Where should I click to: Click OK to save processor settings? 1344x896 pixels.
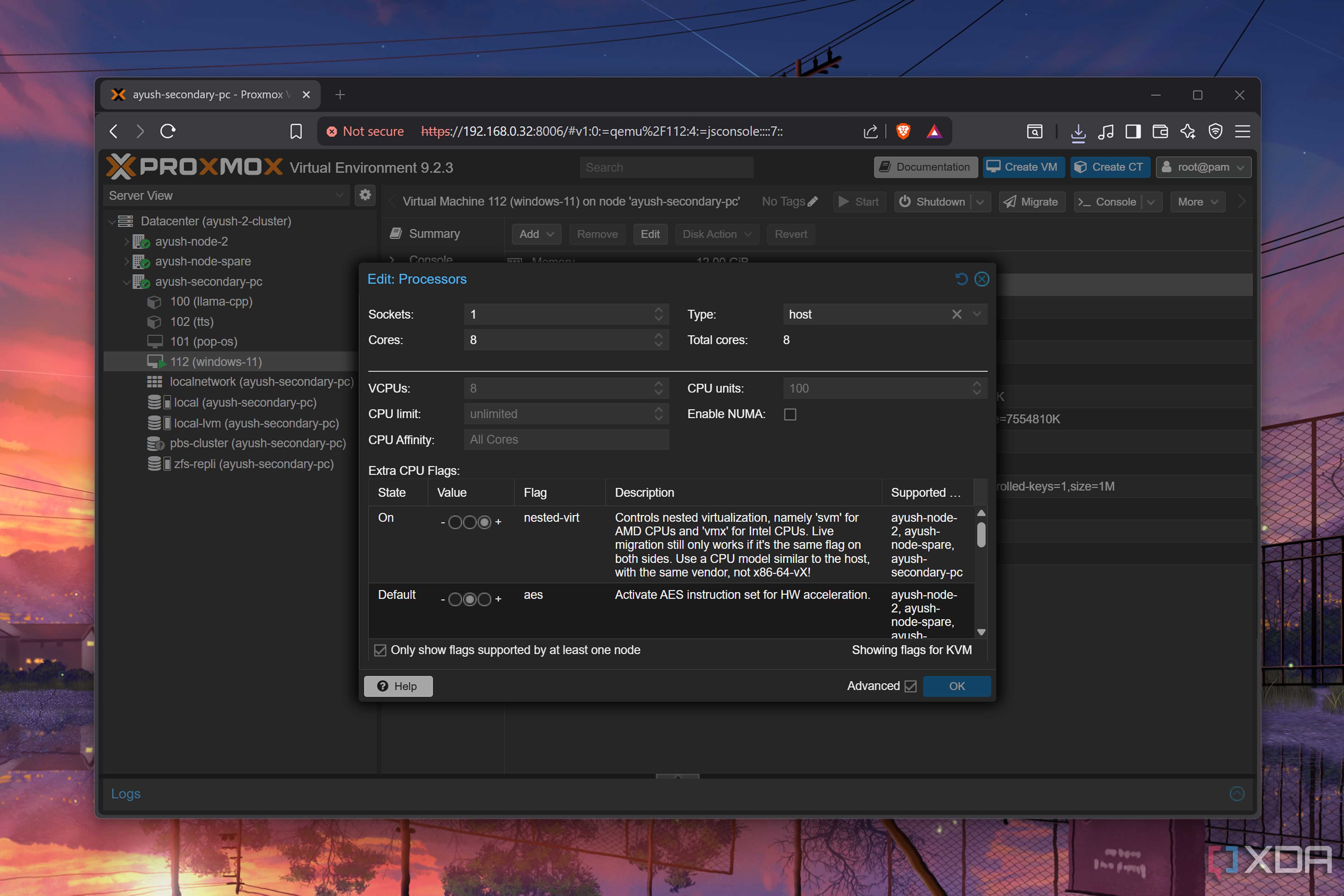[x=957, y=686]
